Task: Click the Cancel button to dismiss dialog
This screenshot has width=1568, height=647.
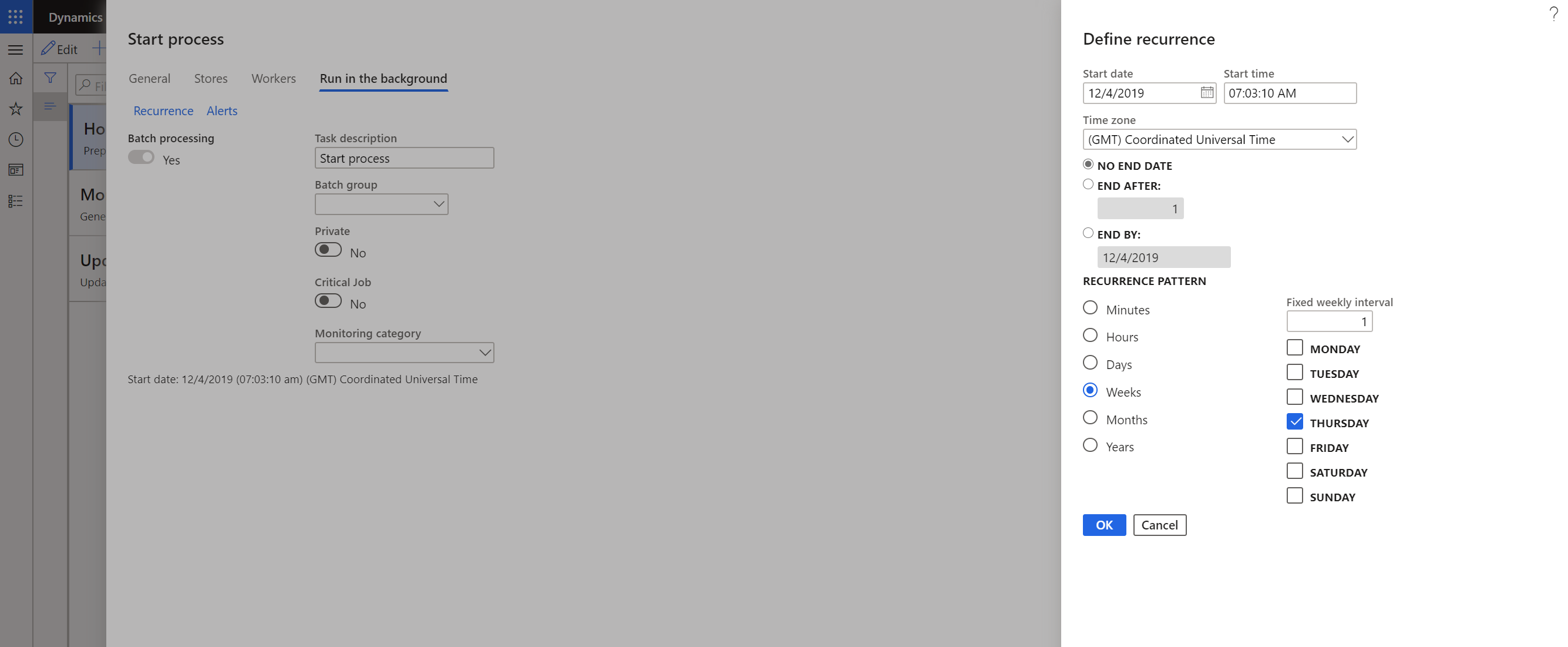Action: [x=1159, y=524]
